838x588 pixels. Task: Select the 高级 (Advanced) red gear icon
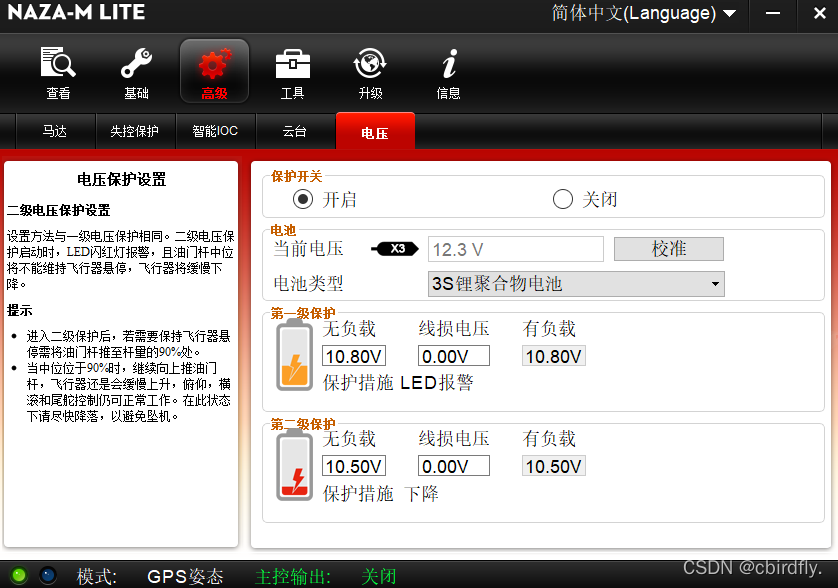(214, 71)
